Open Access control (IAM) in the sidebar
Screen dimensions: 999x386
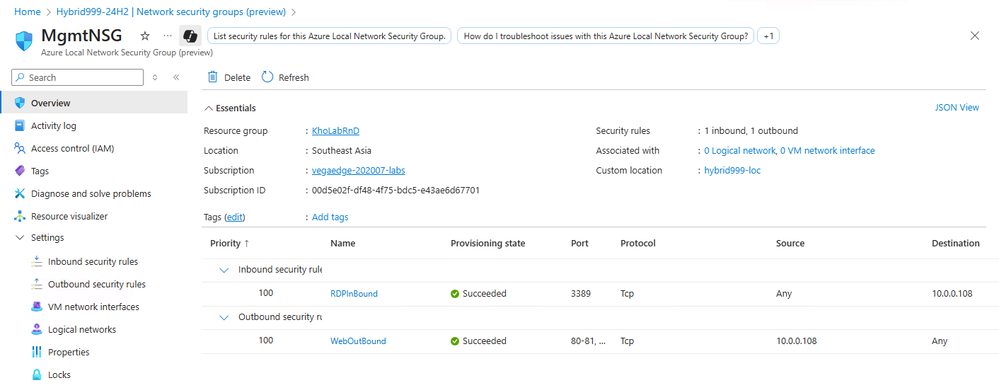pos(64,148)
